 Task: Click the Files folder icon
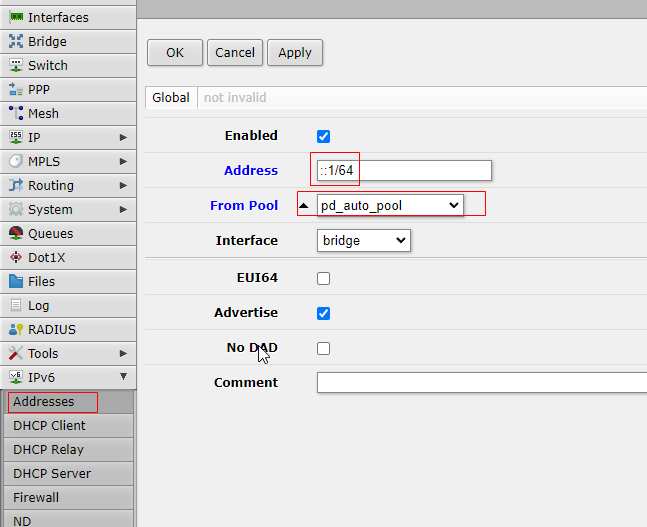pyautogui.click(x=17, y=281)
